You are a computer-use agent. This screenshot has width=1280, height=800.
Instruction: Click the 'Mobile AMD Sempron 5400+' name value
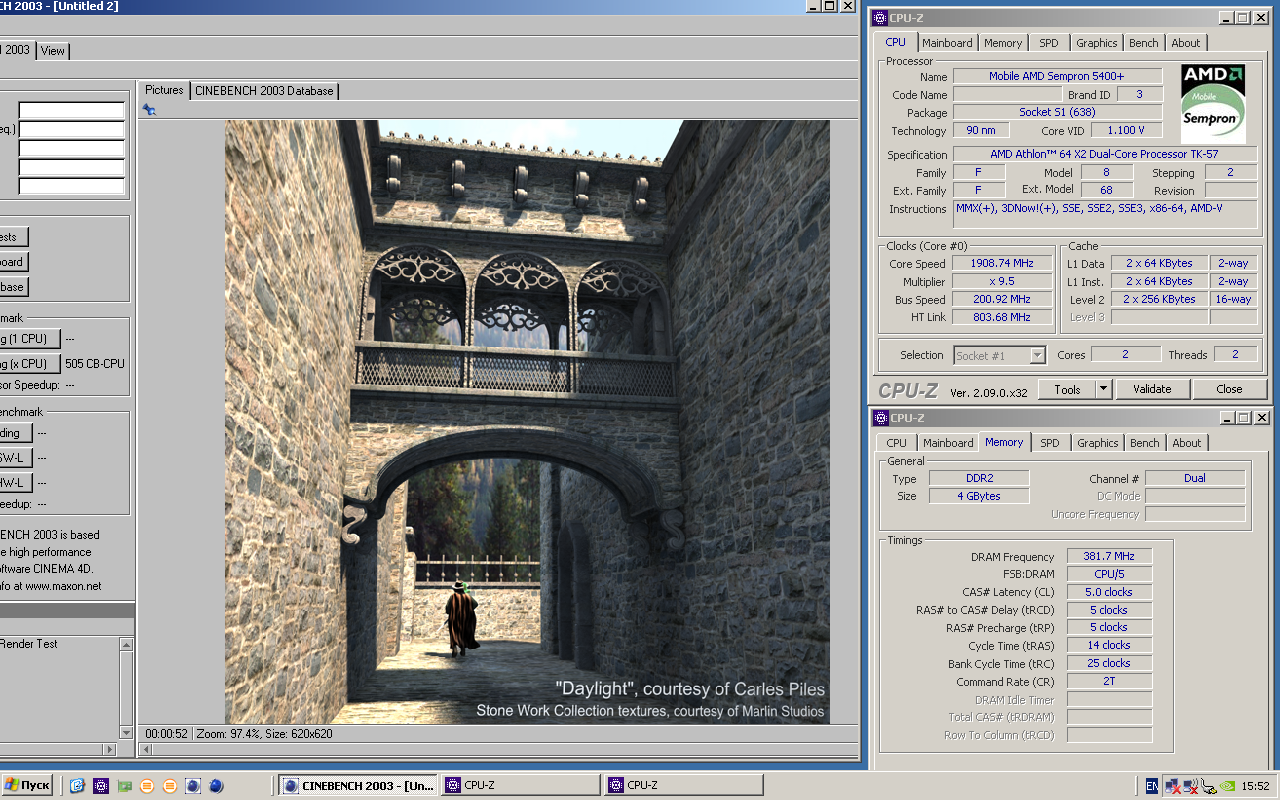[1057, 76]
